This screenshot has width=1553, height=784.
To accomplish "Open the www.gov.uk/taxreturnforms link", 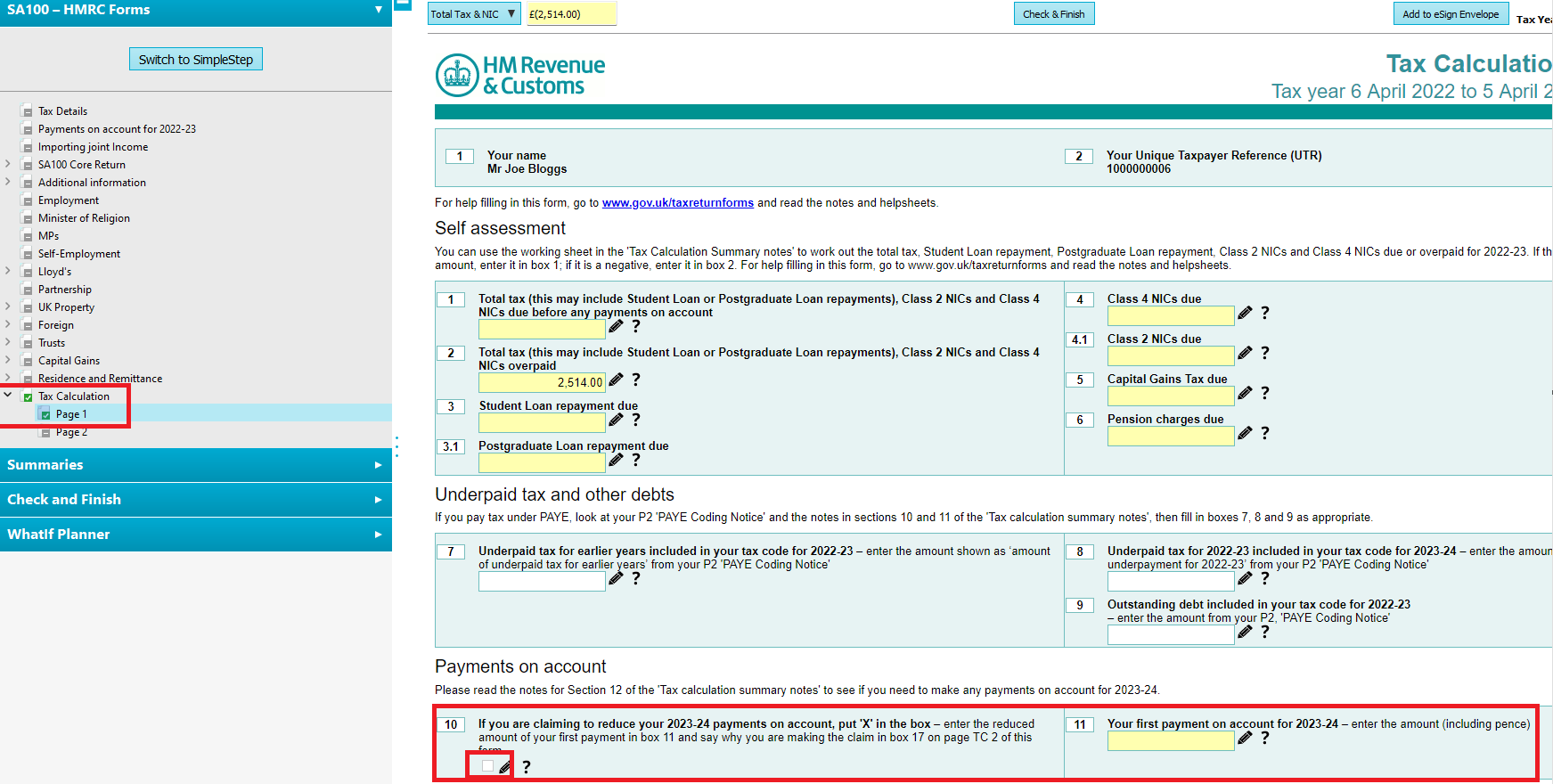I will pyautogui.click(x=678, y=203).
